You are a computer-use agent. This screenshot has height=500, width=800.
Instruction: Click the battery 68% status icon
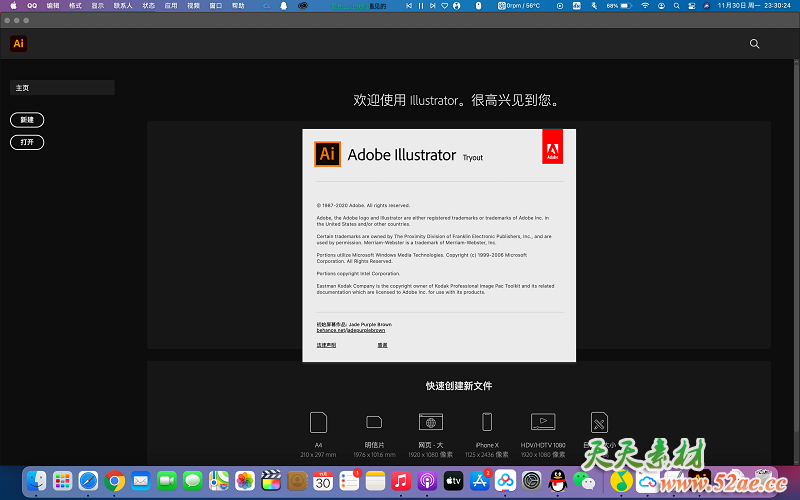click(x=619, y=6)
